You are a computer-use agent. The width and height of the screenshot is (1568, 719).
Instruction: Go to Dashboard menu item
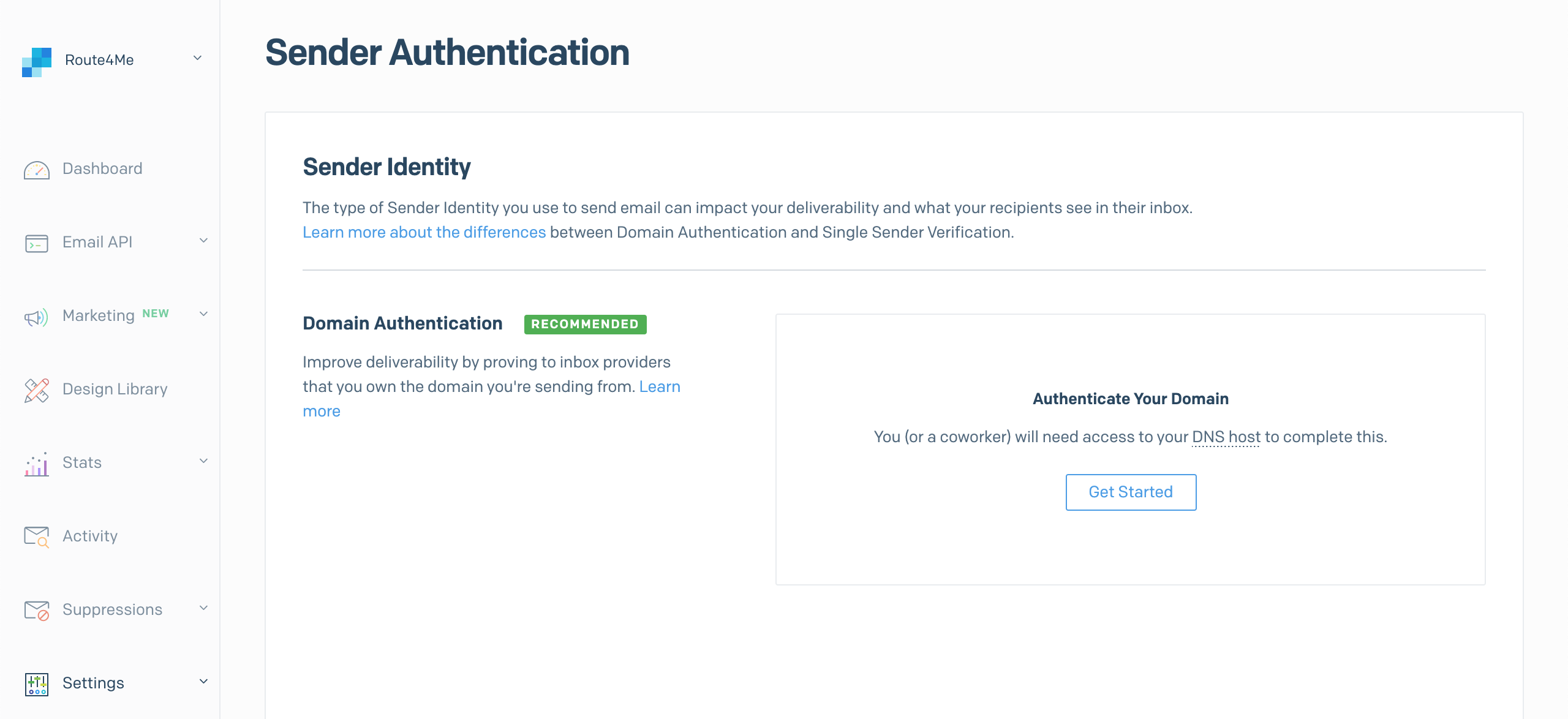pyautogui.click(x=102, y=168)
